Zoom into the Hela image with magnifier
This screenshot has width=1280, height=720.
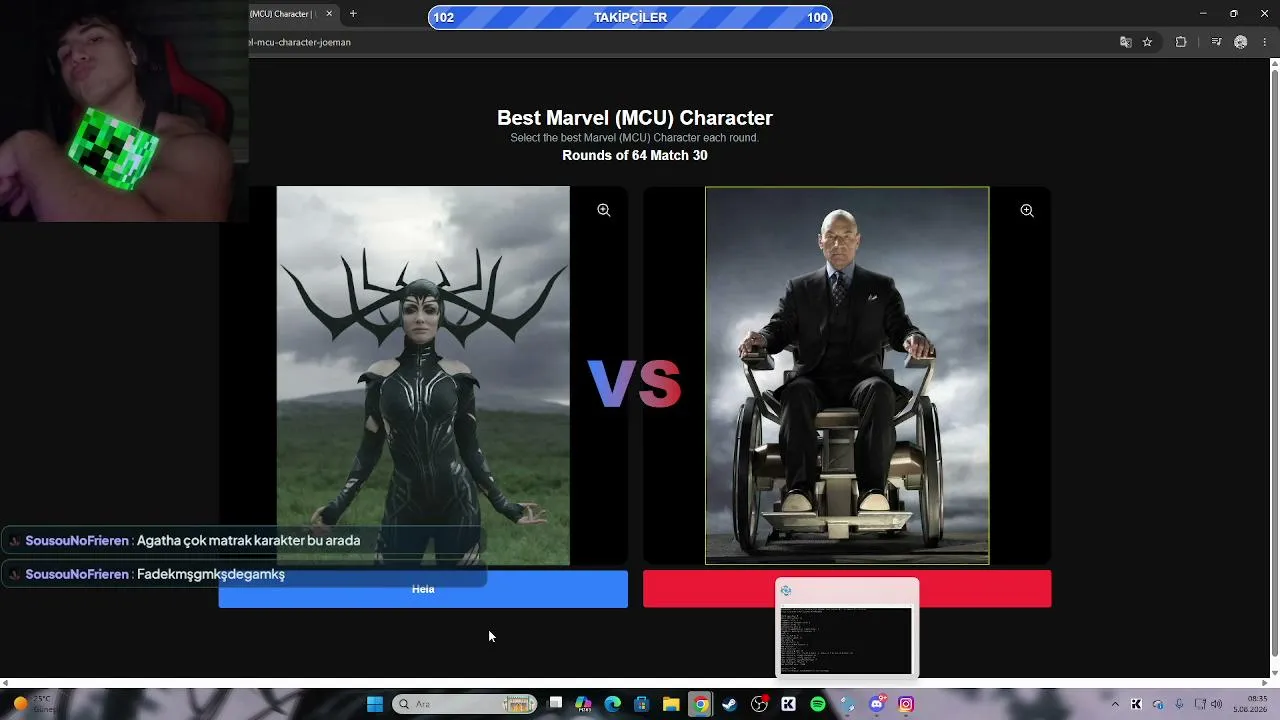604,210
